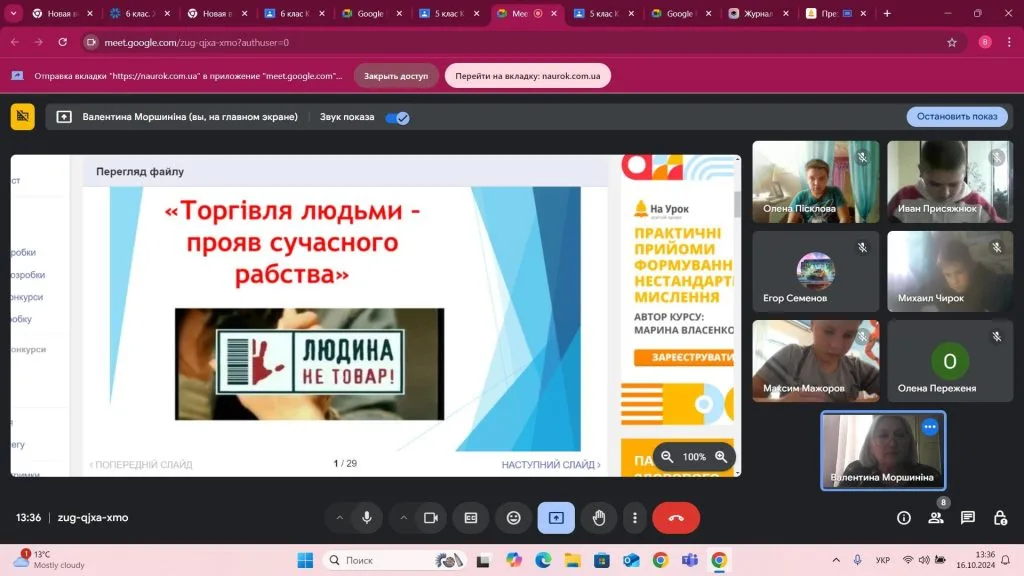Screen dimensions: 1024x576
Task: Zoom in the presented slide
Action: [x=721, y=456]
